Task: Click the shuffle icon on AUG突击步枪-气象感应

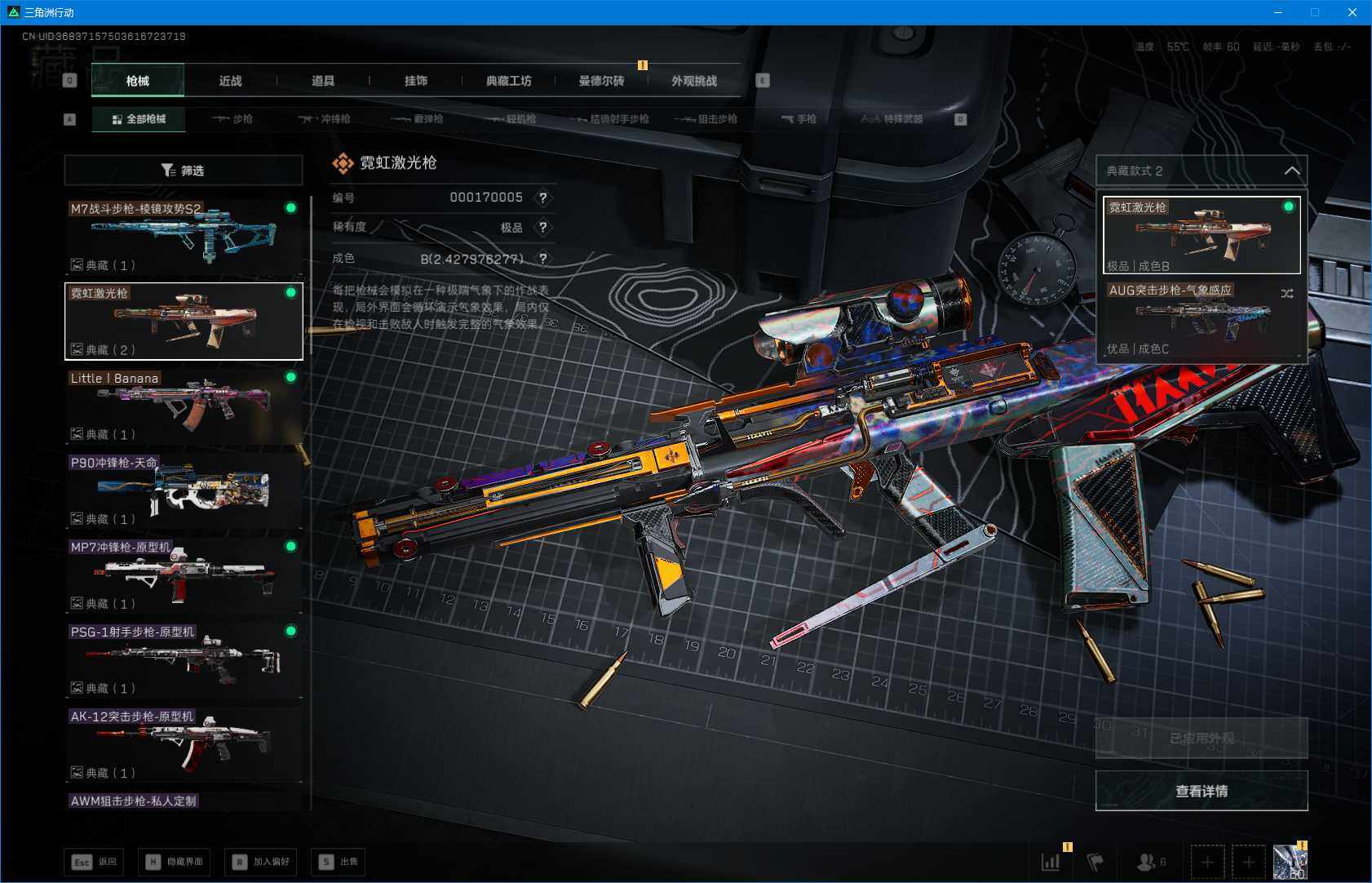Action: (x=1287, y=293)
